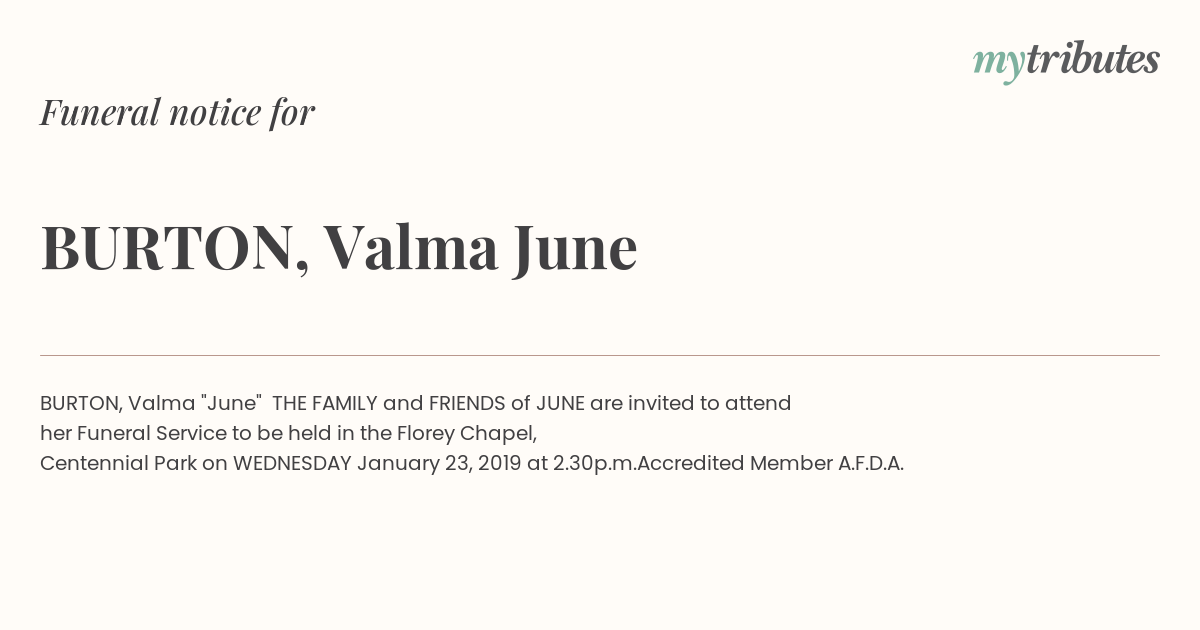Click the quoted nickname "June" in the notice text
1200x630 pixels.
232,403
